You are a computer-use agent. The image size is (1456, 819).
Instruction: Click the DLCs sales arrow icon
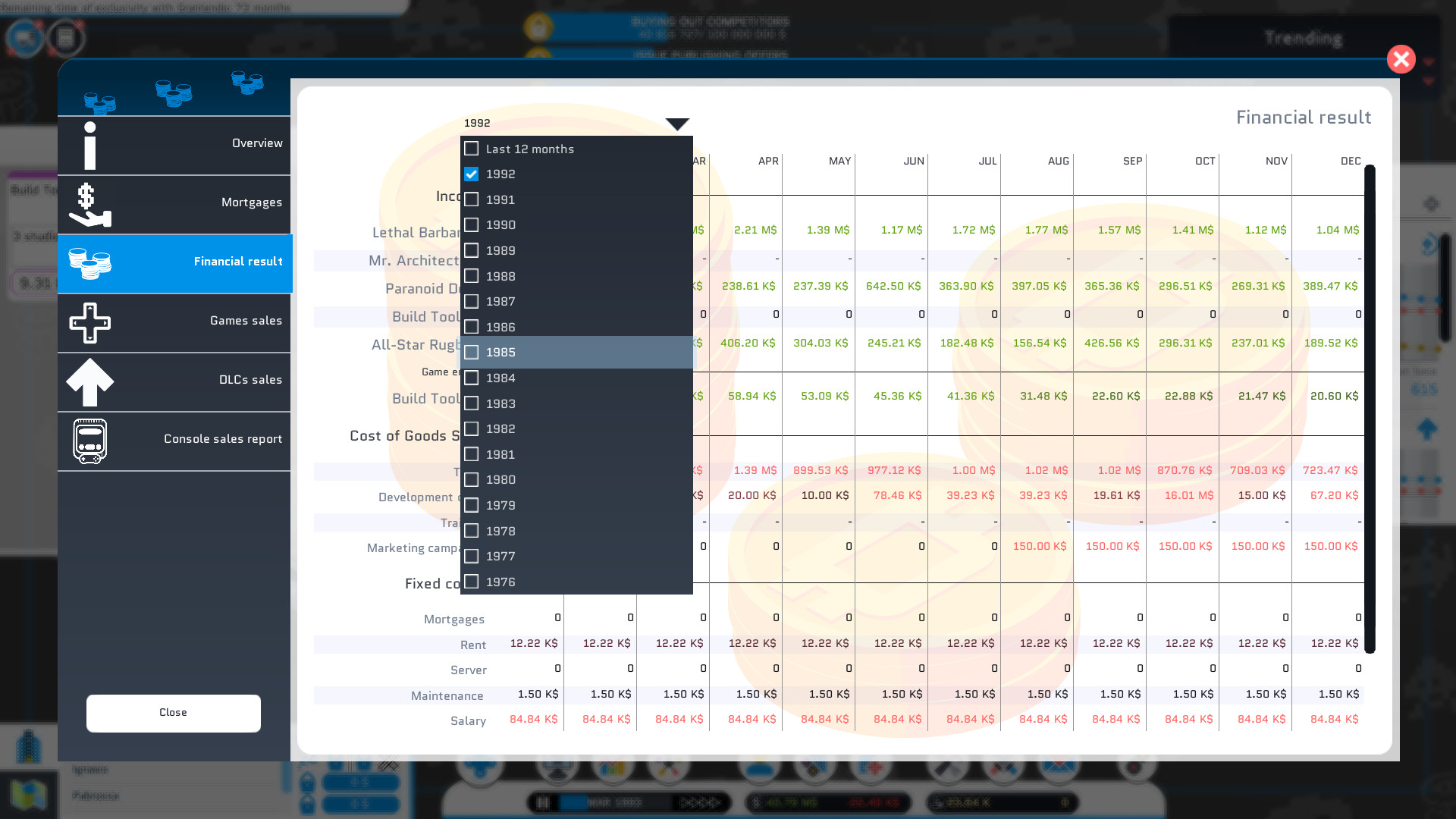[x=89, y=381]
